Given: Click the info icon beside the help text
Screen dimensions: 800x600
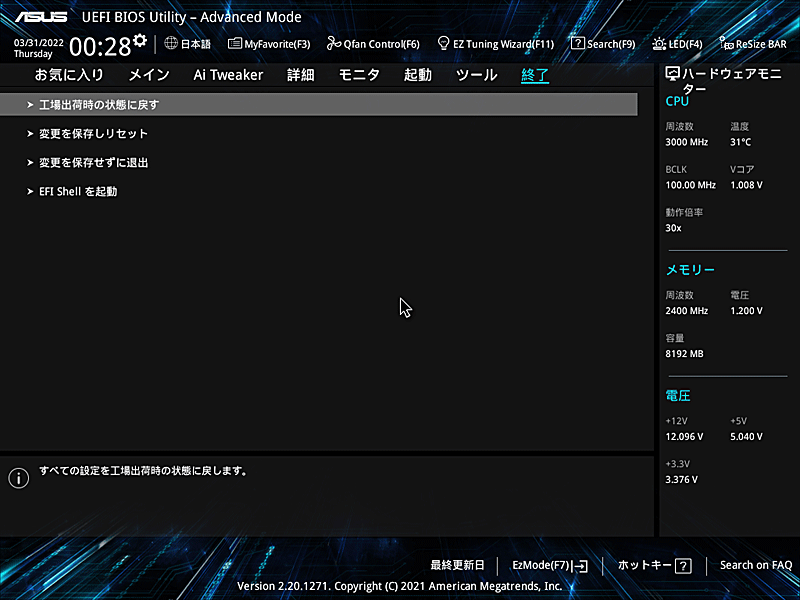Looking at the screenshot, I should click(19, 478).
